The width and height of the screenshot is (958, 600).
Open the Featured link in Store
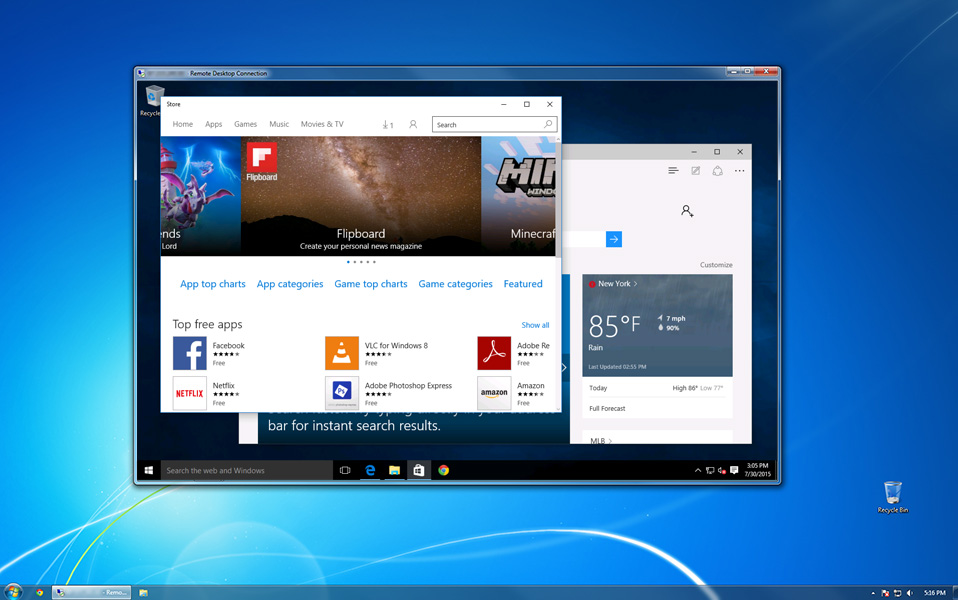pos(523,284)
